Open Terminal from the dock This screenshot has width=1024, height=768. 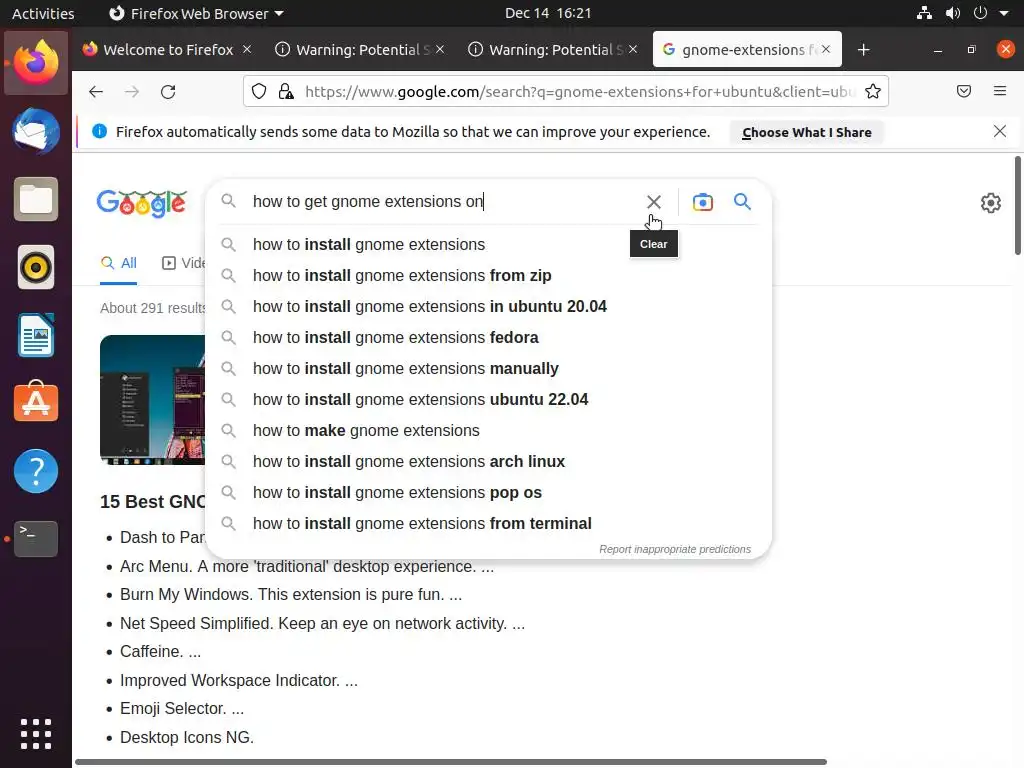pyautogui.click(x=36, y=539)
